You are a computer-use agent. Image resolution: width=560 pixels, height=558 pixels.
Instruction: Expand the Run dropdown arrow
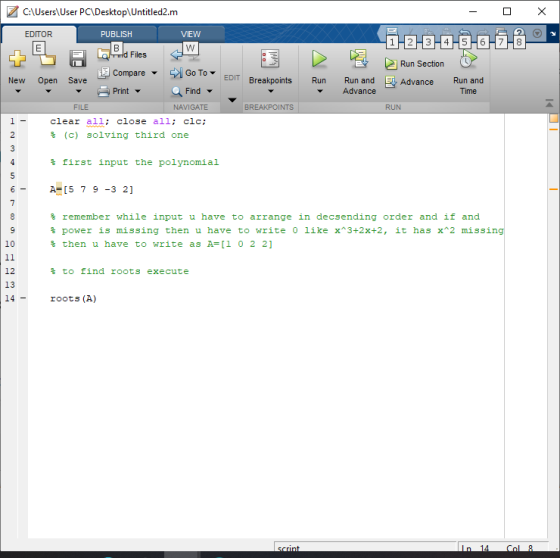pyautogui.click(x=320, y=91)
